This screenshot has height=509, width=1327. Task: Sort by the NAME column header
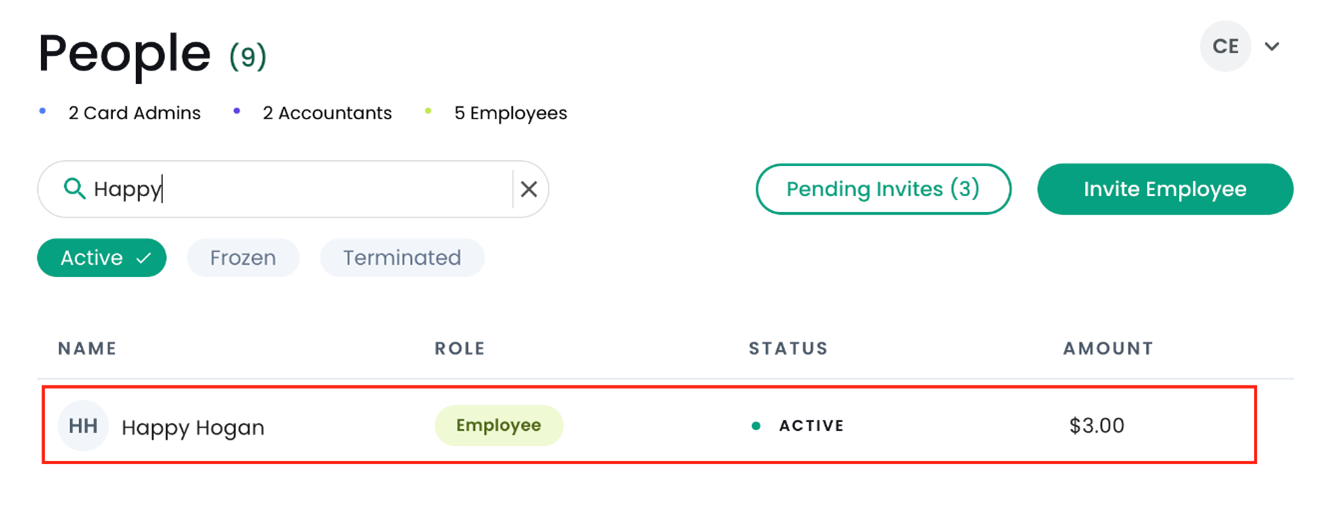pyautogui.click(x=87, y=349)
